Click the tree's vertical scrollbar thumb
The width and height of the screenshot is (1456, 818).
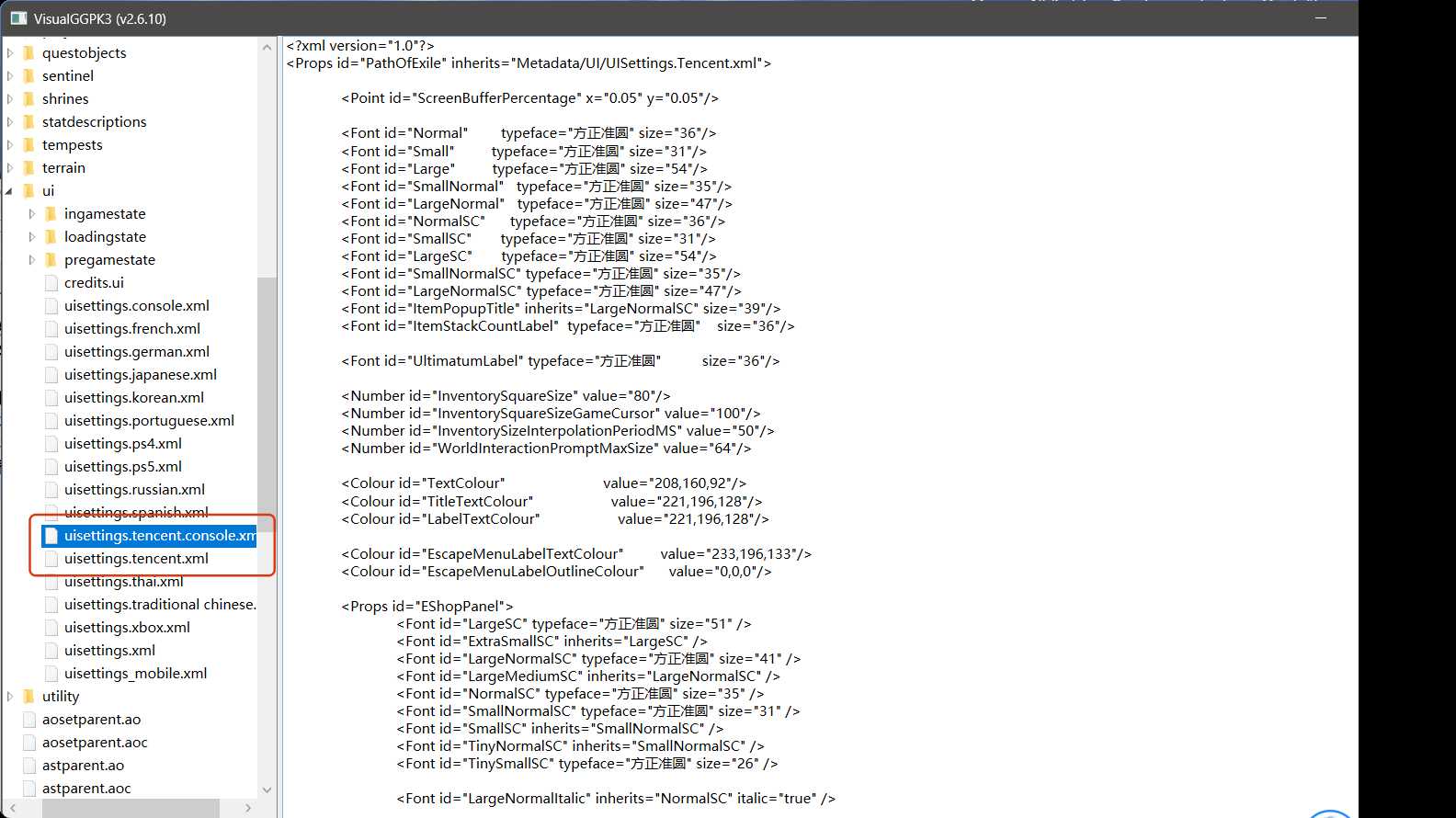[x=267, y=395]
